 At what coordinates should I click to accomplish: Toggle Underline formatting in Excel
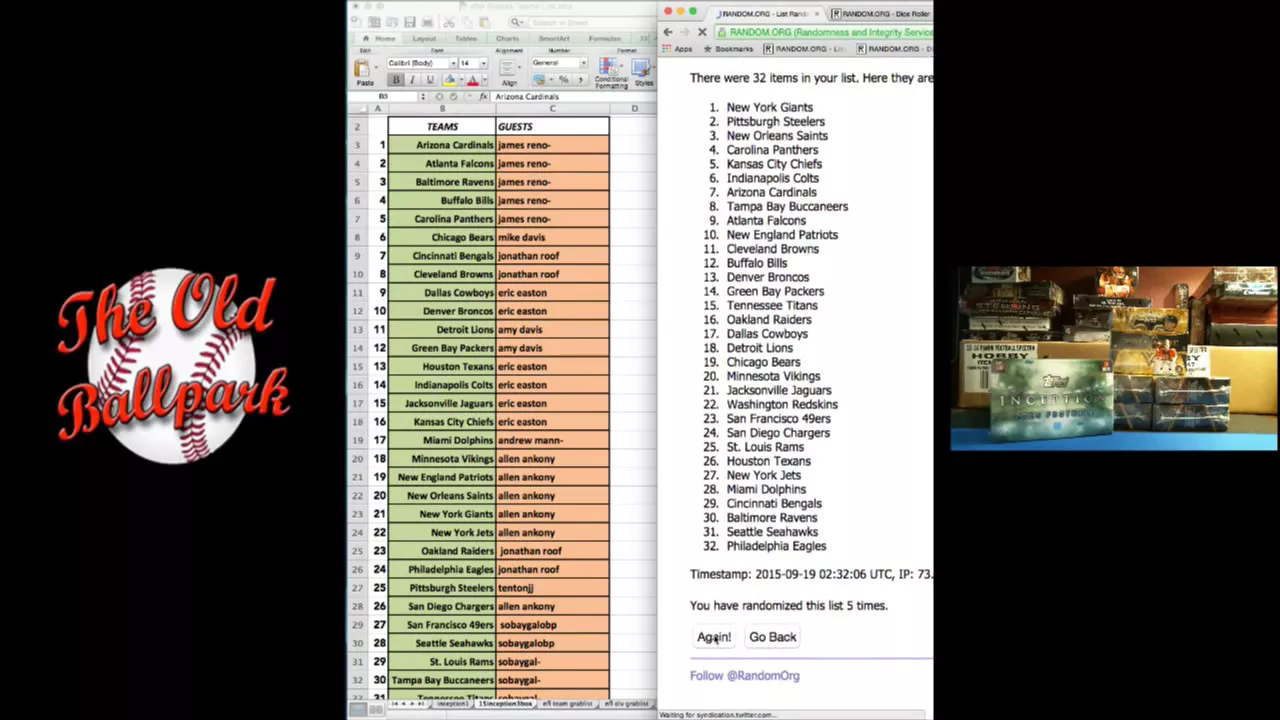430,79
